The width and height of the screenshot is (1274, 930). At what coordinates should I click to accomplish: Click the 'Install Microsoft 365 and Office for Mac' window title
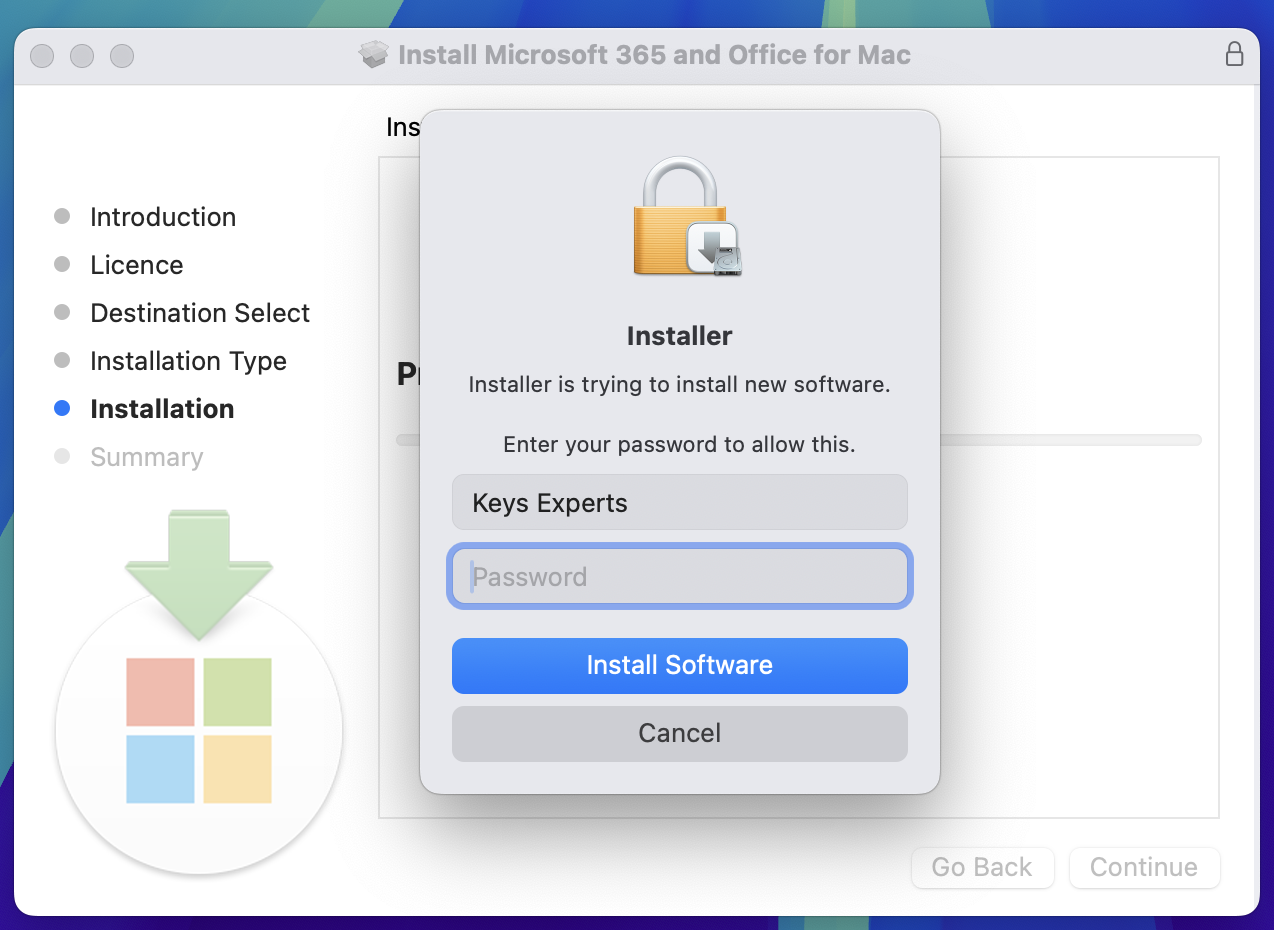[654, 54]
